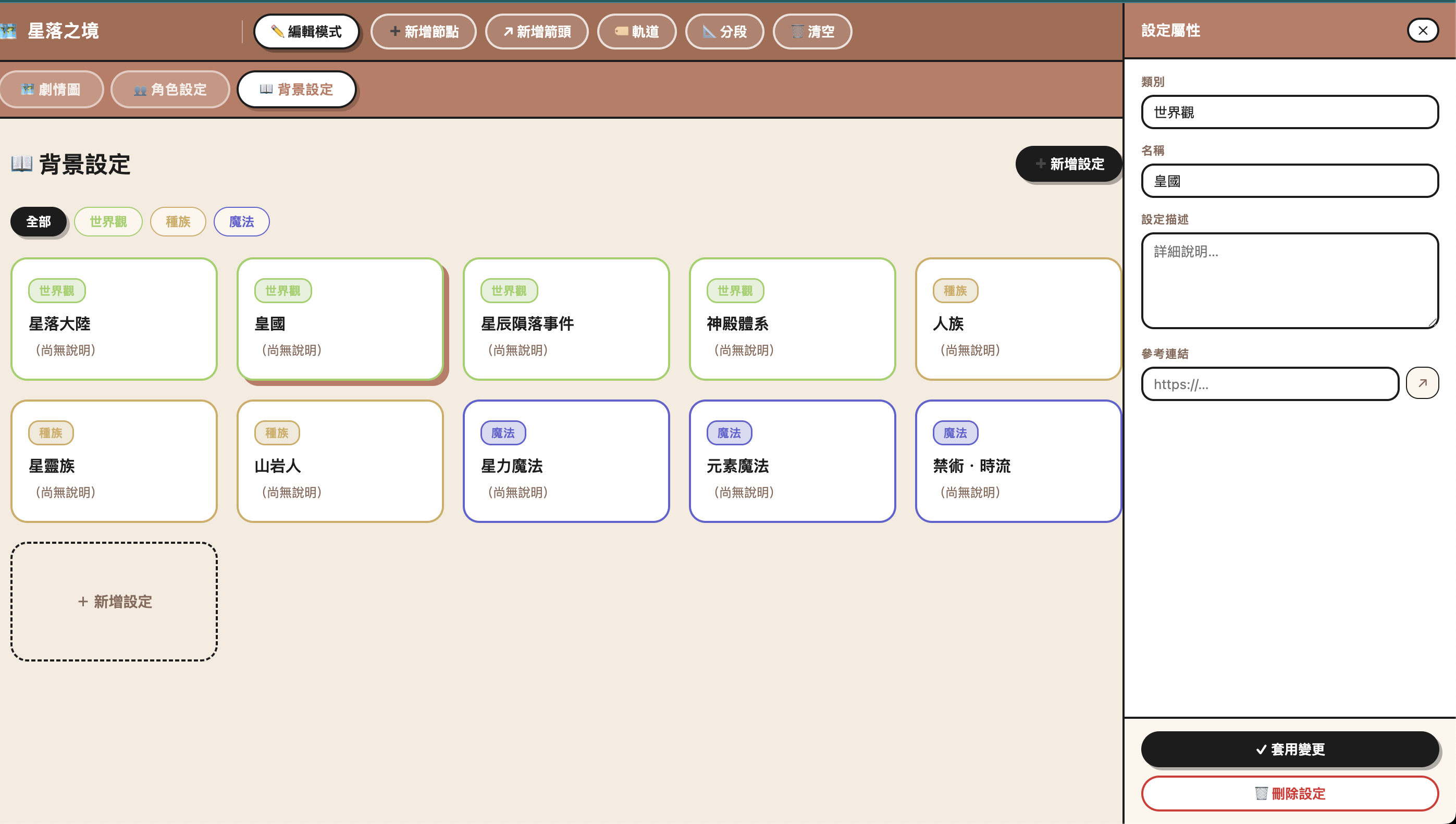Click 套用變更 to apply changes
Viewport: 1456px width, 824px height.
[x=1289, y=748]
